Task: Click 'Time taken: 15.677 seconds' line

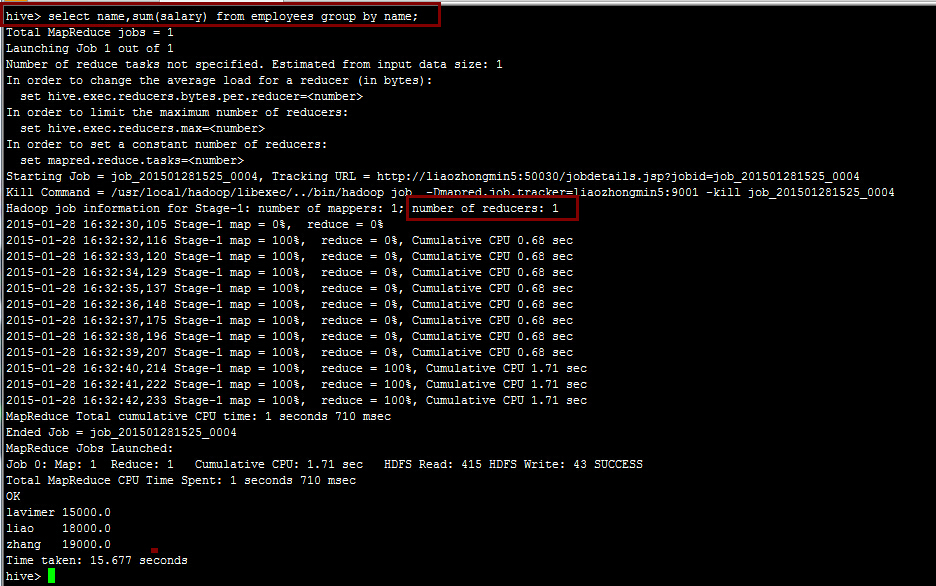Action: (x=97, y=560)
